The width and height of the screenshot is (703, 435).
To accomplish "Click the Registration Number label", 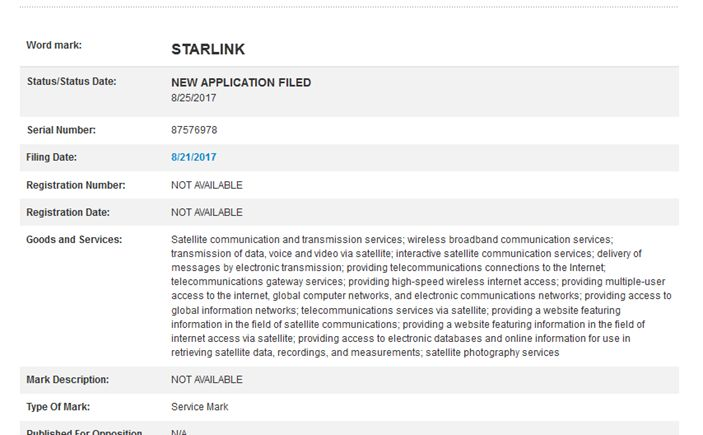I will 75,185.
